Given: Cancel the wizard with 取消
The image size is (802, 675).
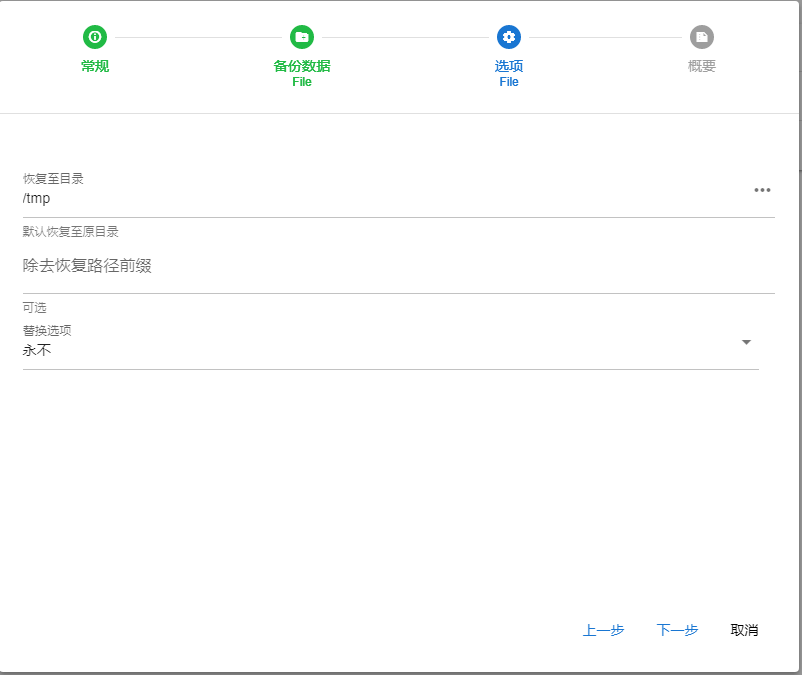Looking at the screenshot, I should click(744, 630).
